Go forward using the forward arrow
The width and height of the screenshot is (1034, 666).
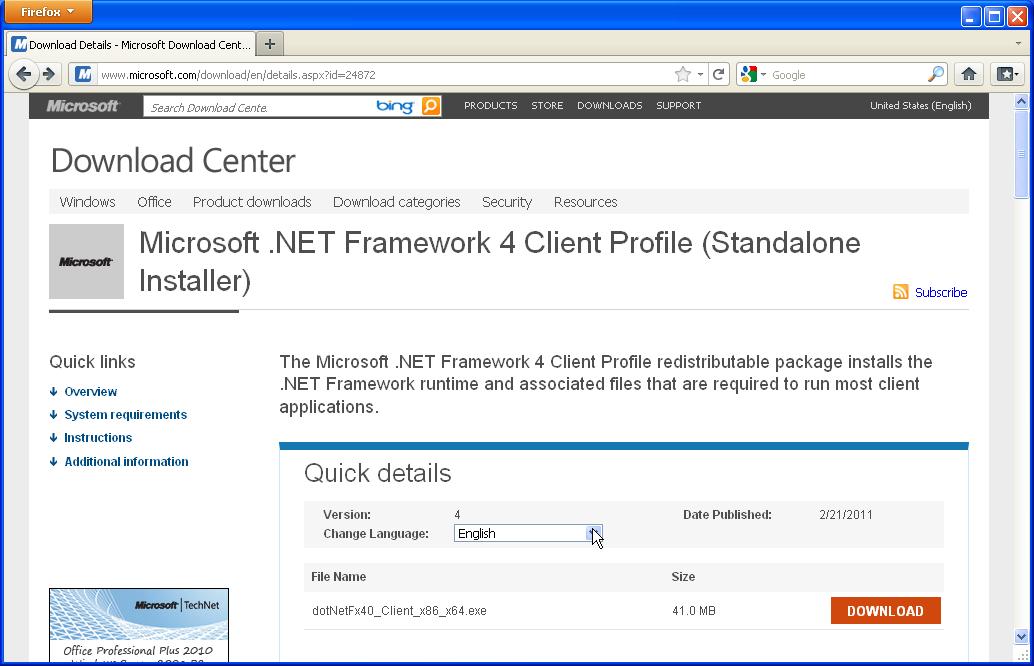50,73
